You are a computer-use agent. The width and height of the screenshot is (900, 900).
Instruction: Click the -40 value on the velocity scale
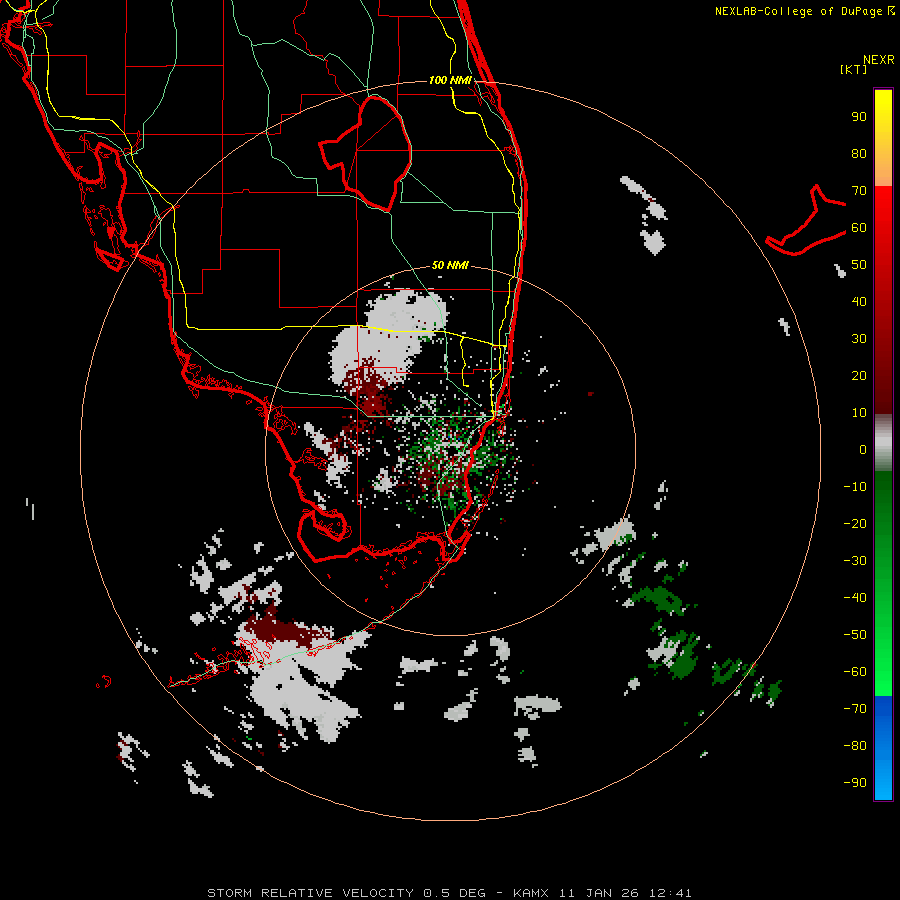click(855, 598)
